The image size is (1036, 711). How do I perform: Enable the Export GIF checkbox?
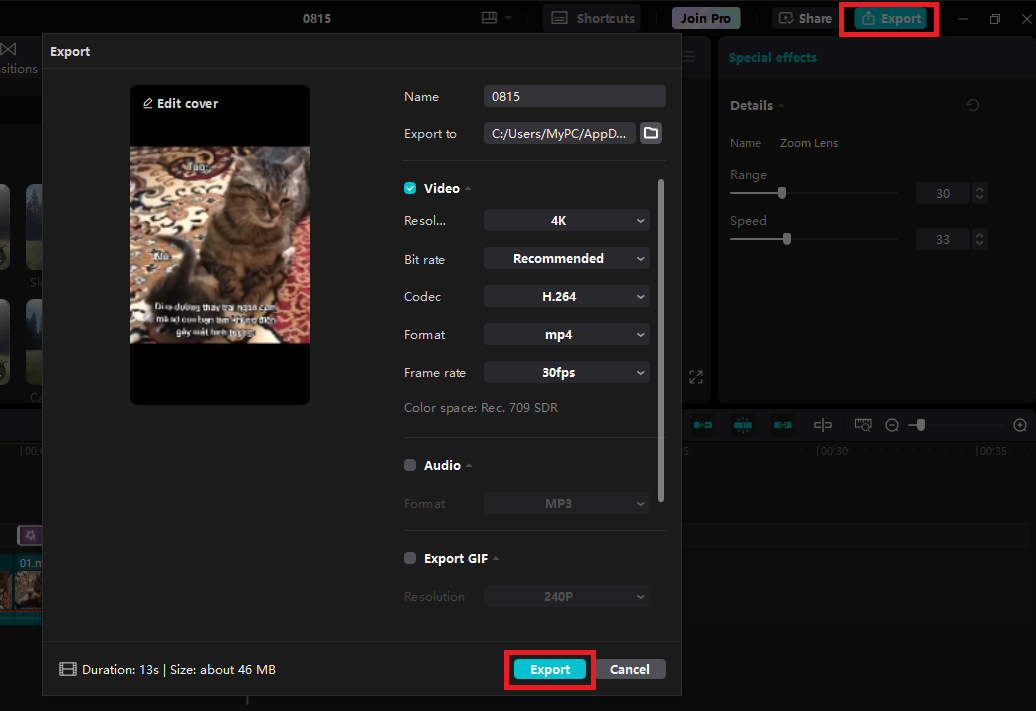[410, 558]
